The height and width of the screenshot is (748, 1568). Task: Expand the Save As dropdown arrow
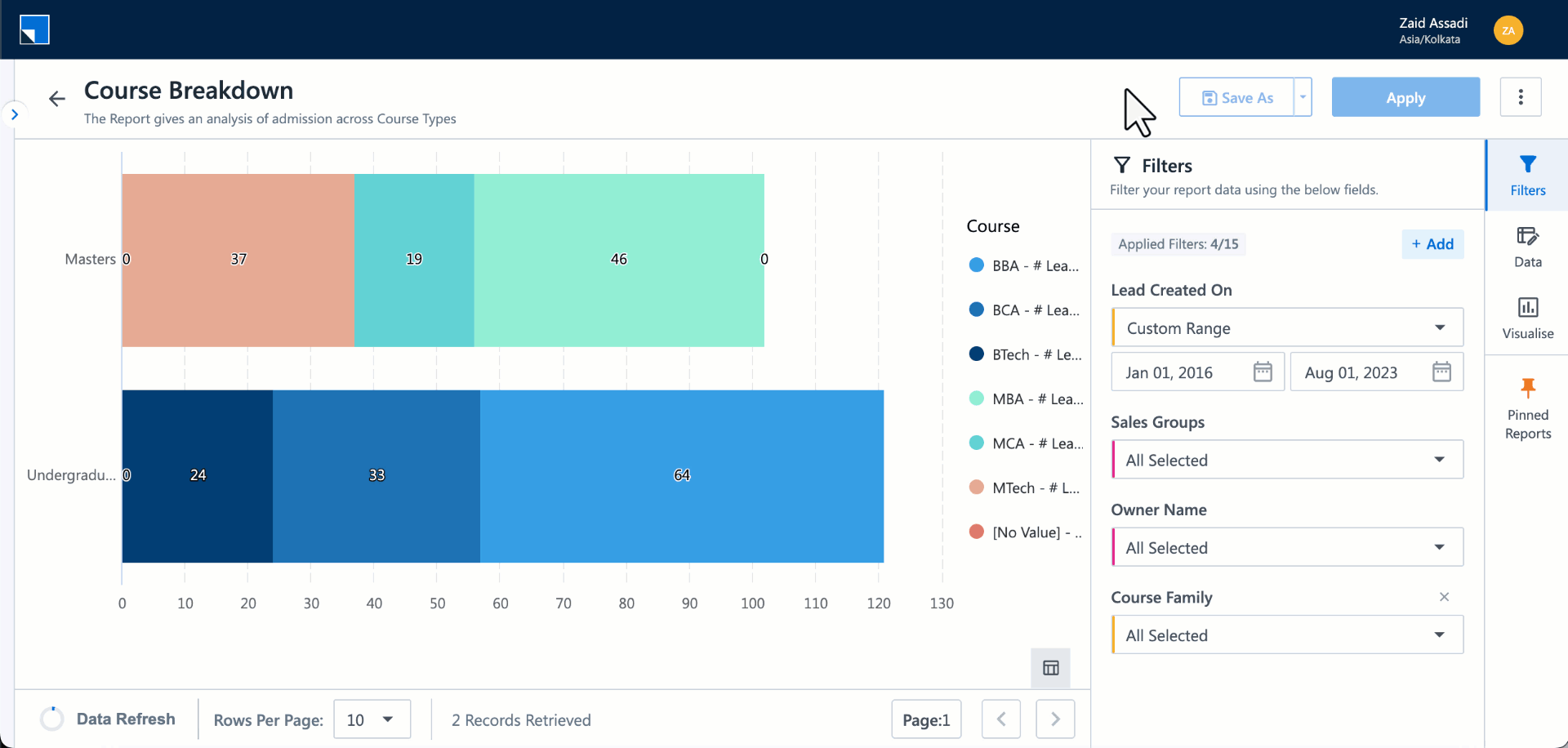click(1303, 97)
